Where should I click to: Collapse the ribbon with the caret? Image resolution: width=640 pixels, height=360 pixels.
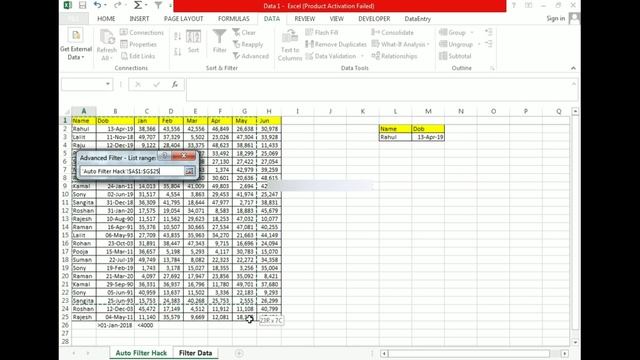573,68
